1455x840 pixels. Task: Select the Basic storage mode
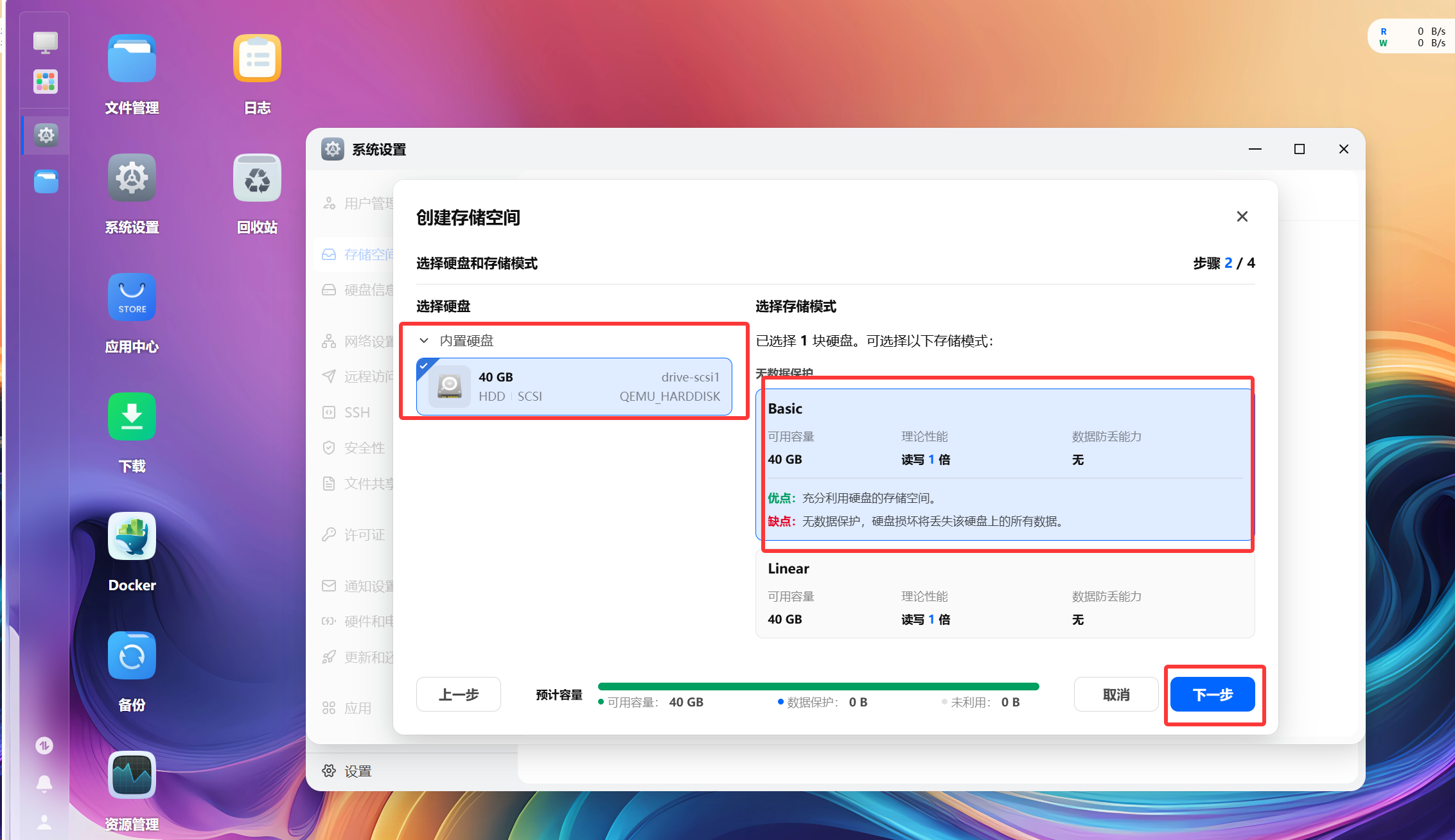tap(1004, 464)
